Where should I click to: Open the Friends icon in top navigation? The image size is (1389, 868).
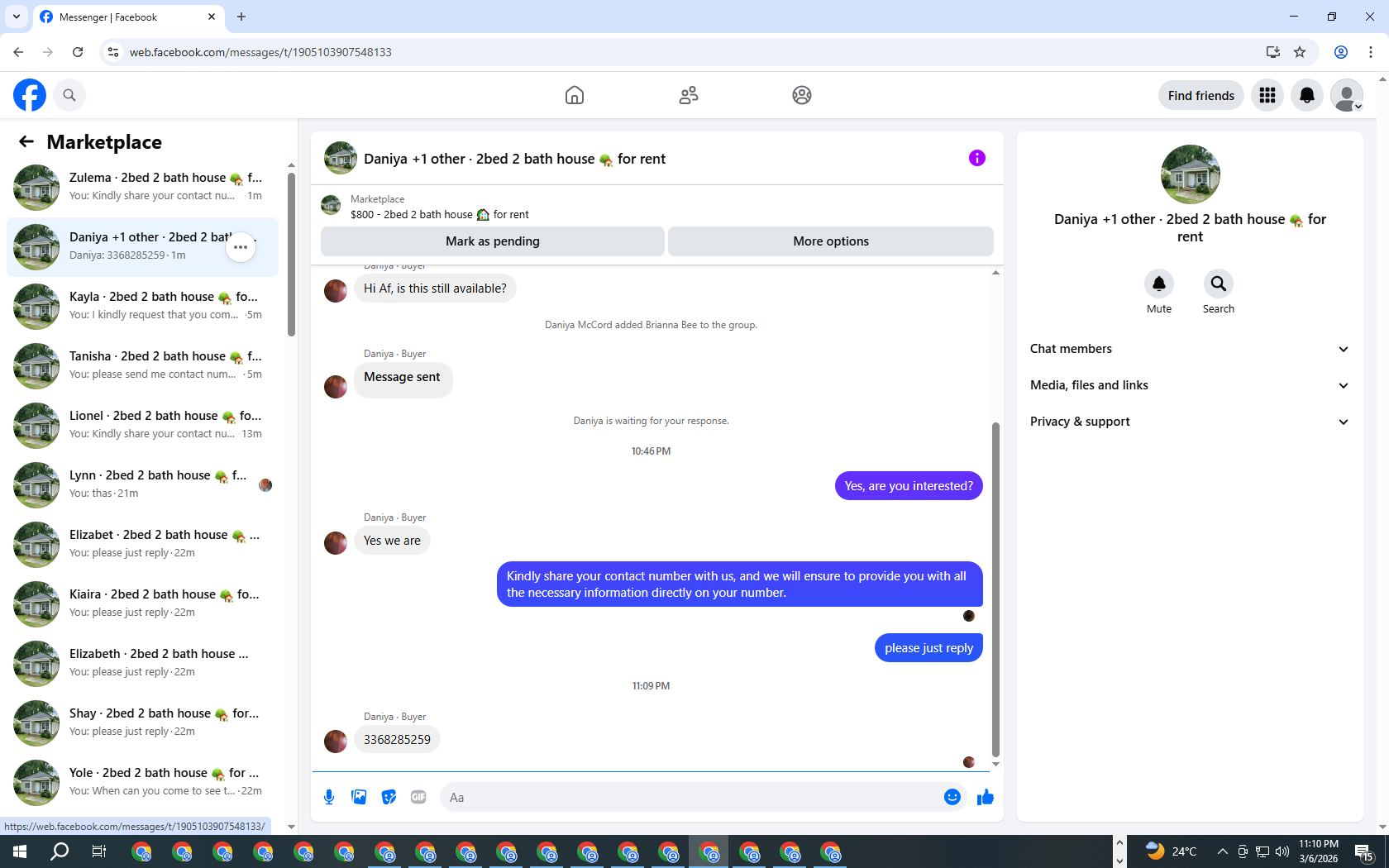[x=689, y=95]
